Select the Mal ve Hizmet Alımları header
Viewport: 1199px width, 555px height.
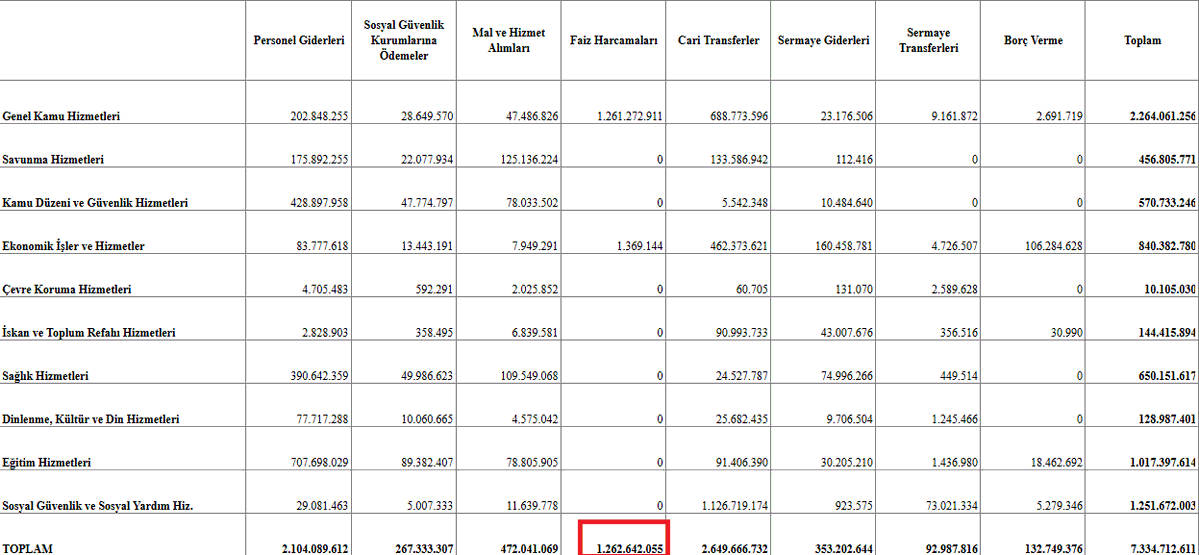tap(509, 41)
